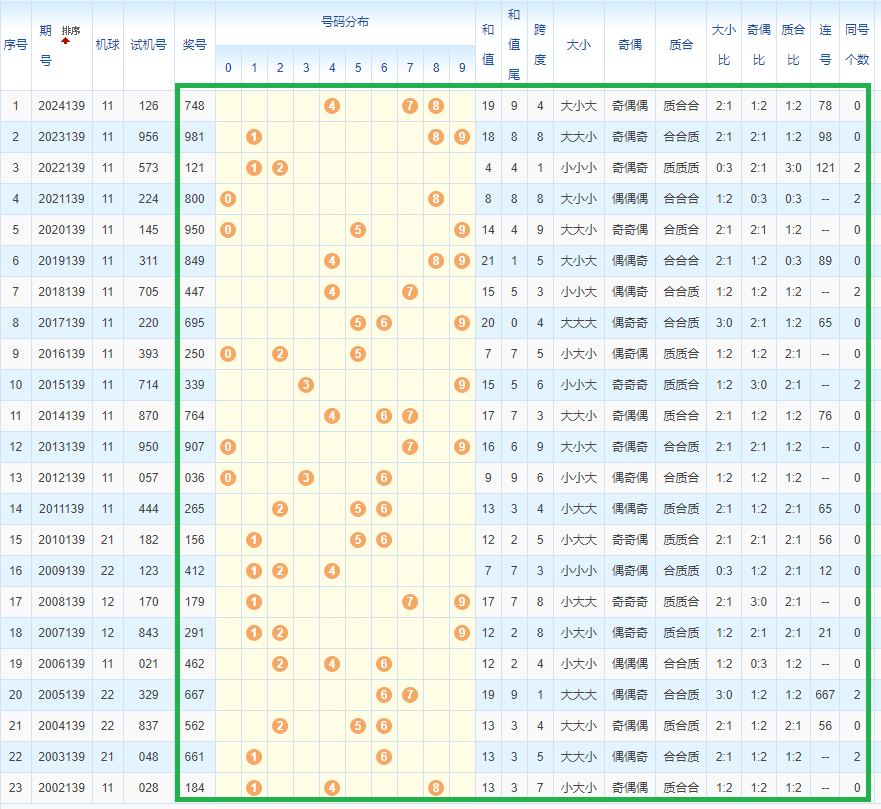Click orange ball 9 in row 2023139
This screenshot has height=809, width=881.
pyautogui.click(x=461, y=137)
